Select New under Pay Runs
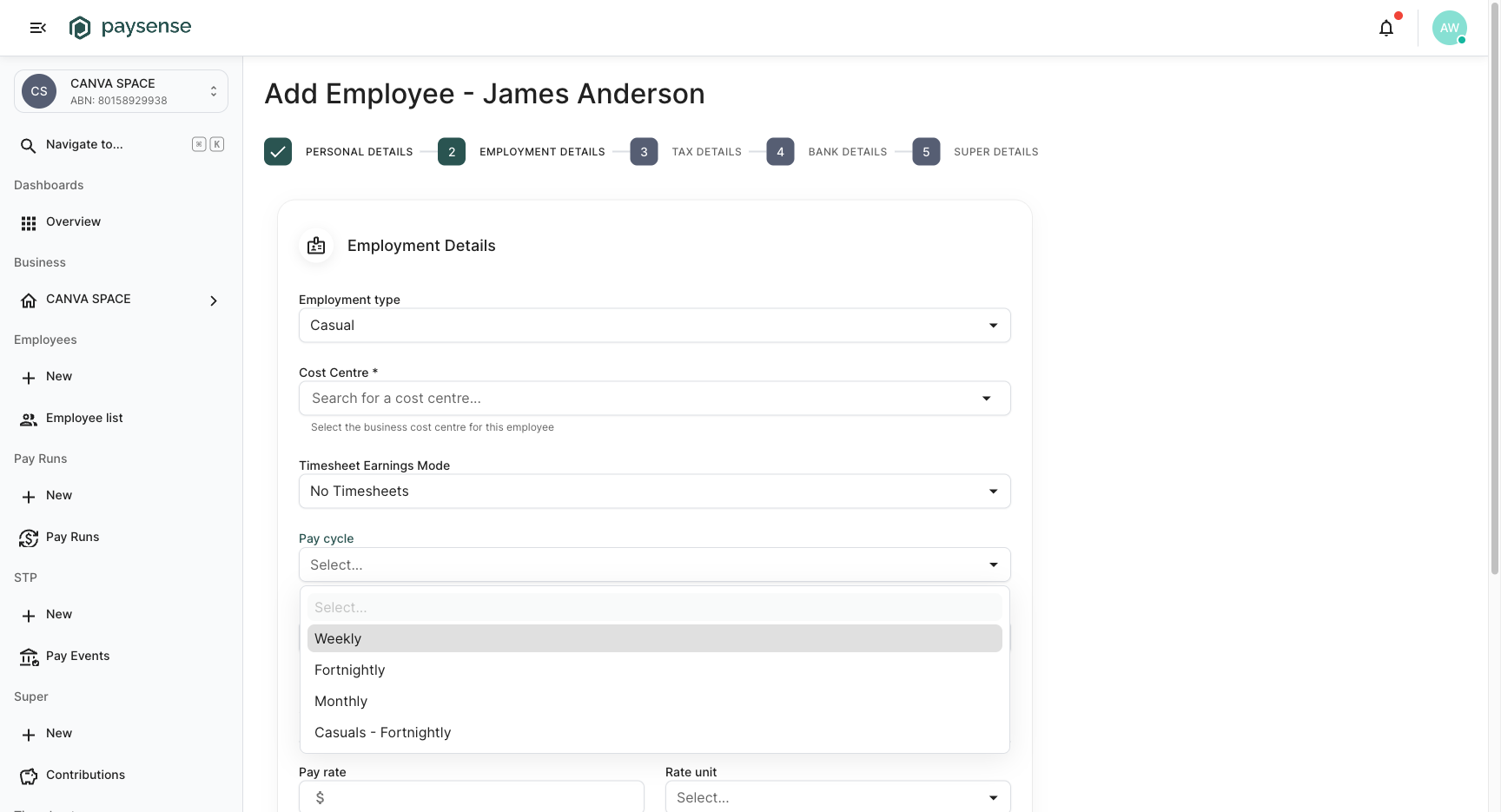The height and width of the screenshot is (812, 1501). tap(59, 495)
